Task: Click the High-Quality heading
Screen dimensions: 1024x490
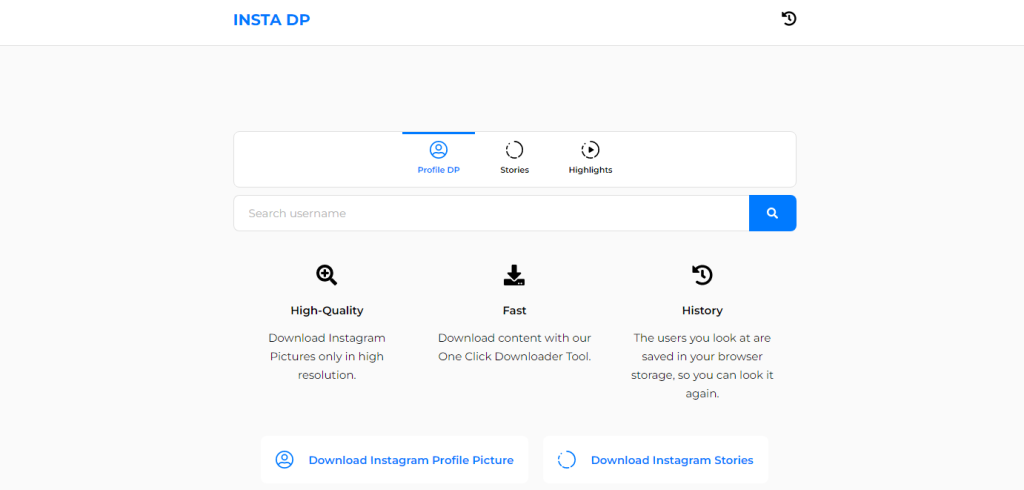Action: point(327,310)
